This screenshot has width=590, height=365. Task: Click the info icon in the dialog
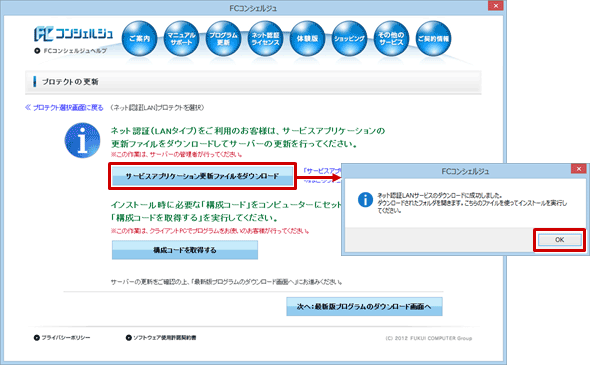(365, 199)
